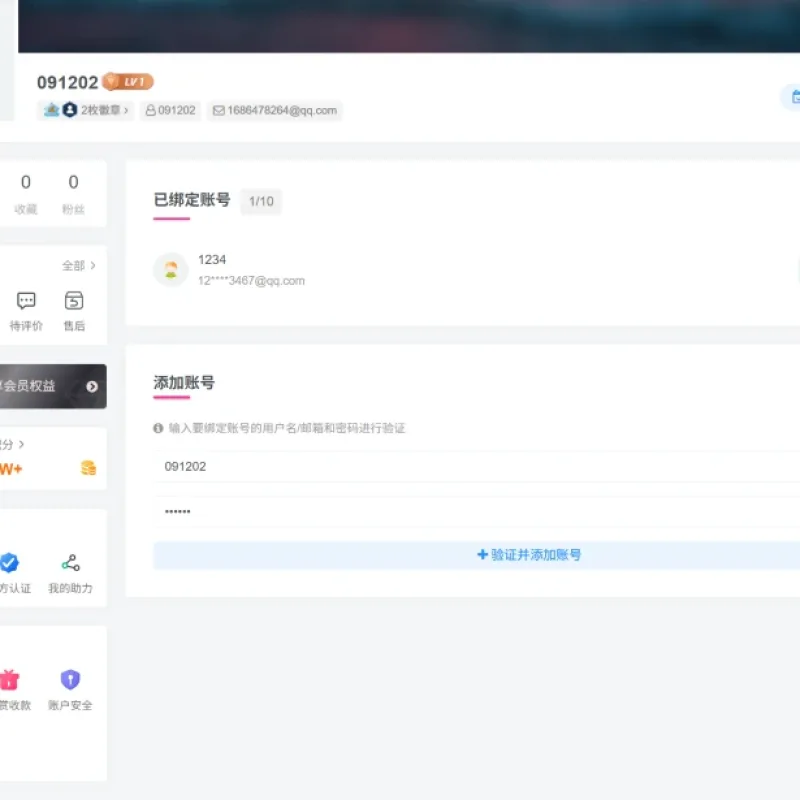
Task: Expand 全部 orders link
Action: pyautogui.click(x=79, y=265)
